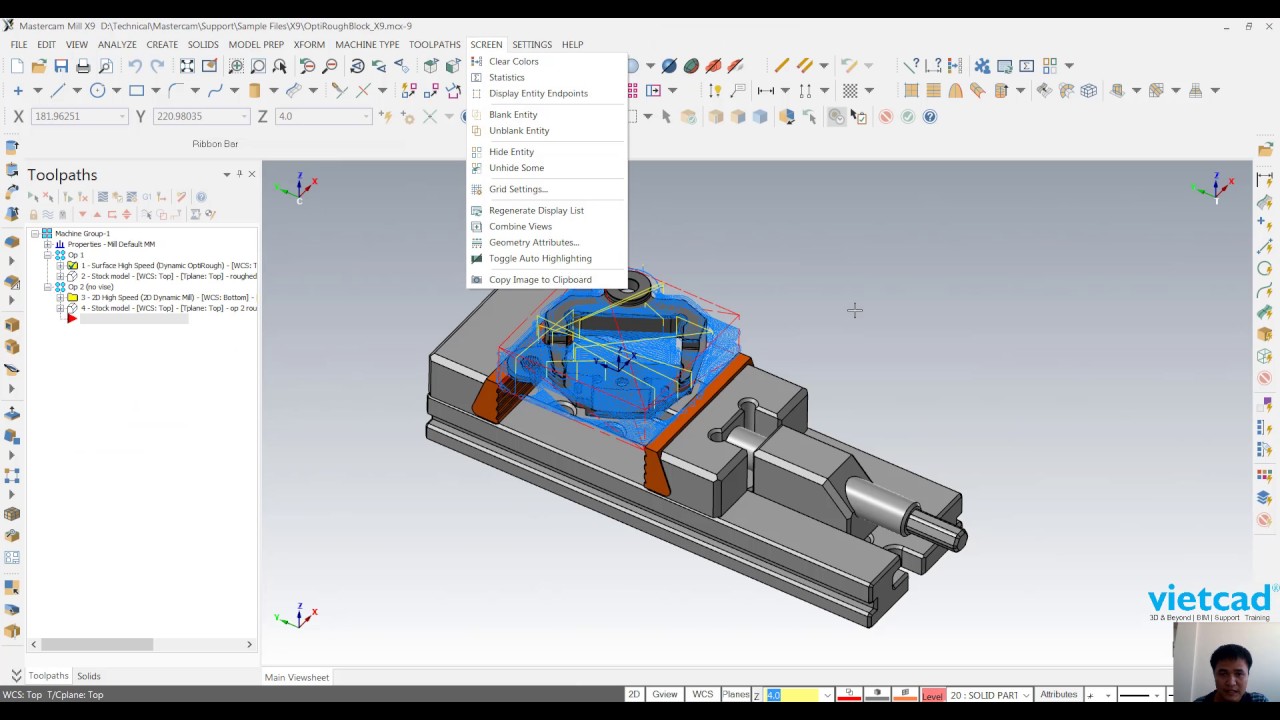Expand the Properties - Mill Default MM node
The image size is (1280, 720).
click(47, 244)
